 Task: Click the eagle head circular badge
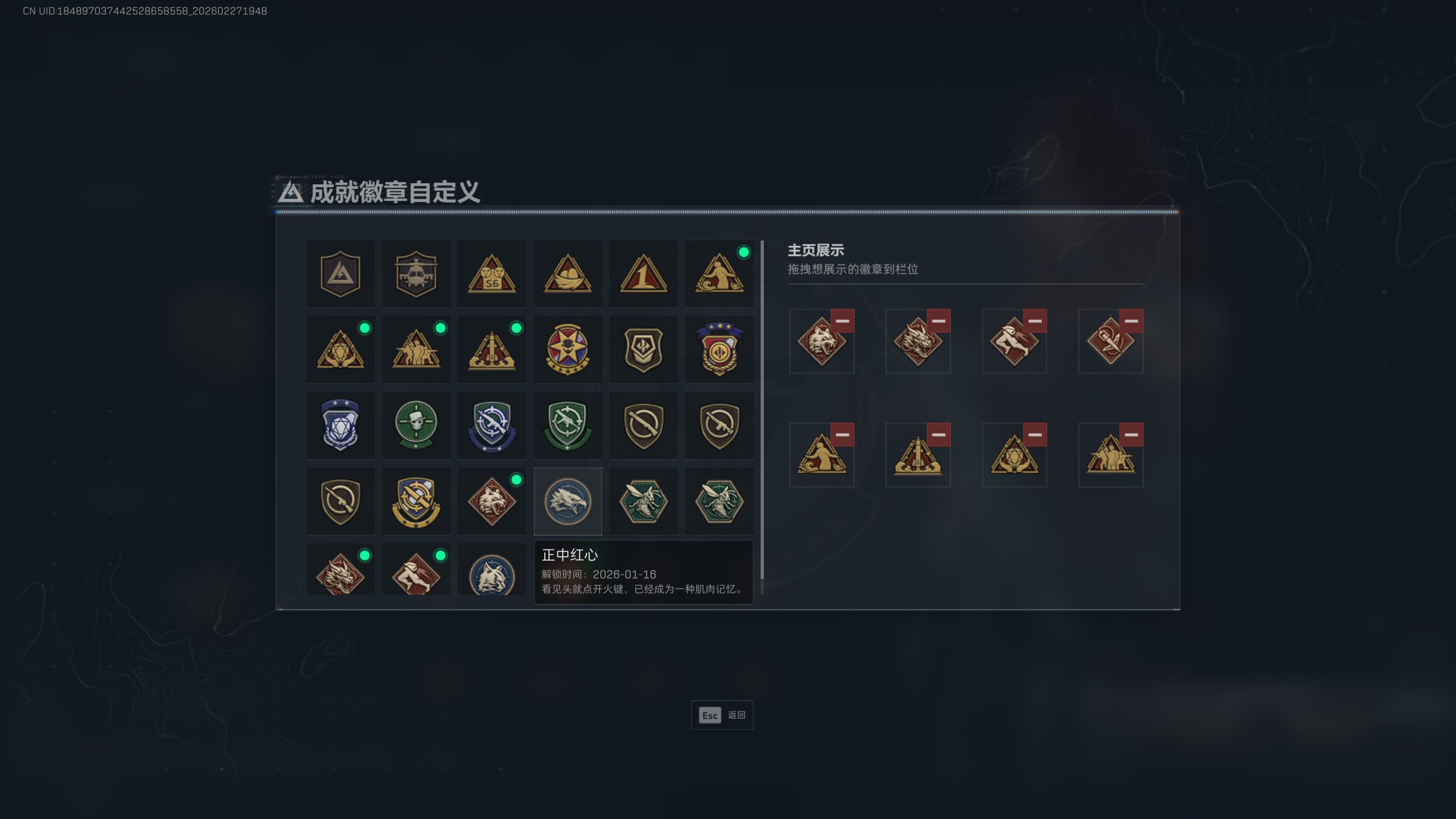click(x=568, y=501)
